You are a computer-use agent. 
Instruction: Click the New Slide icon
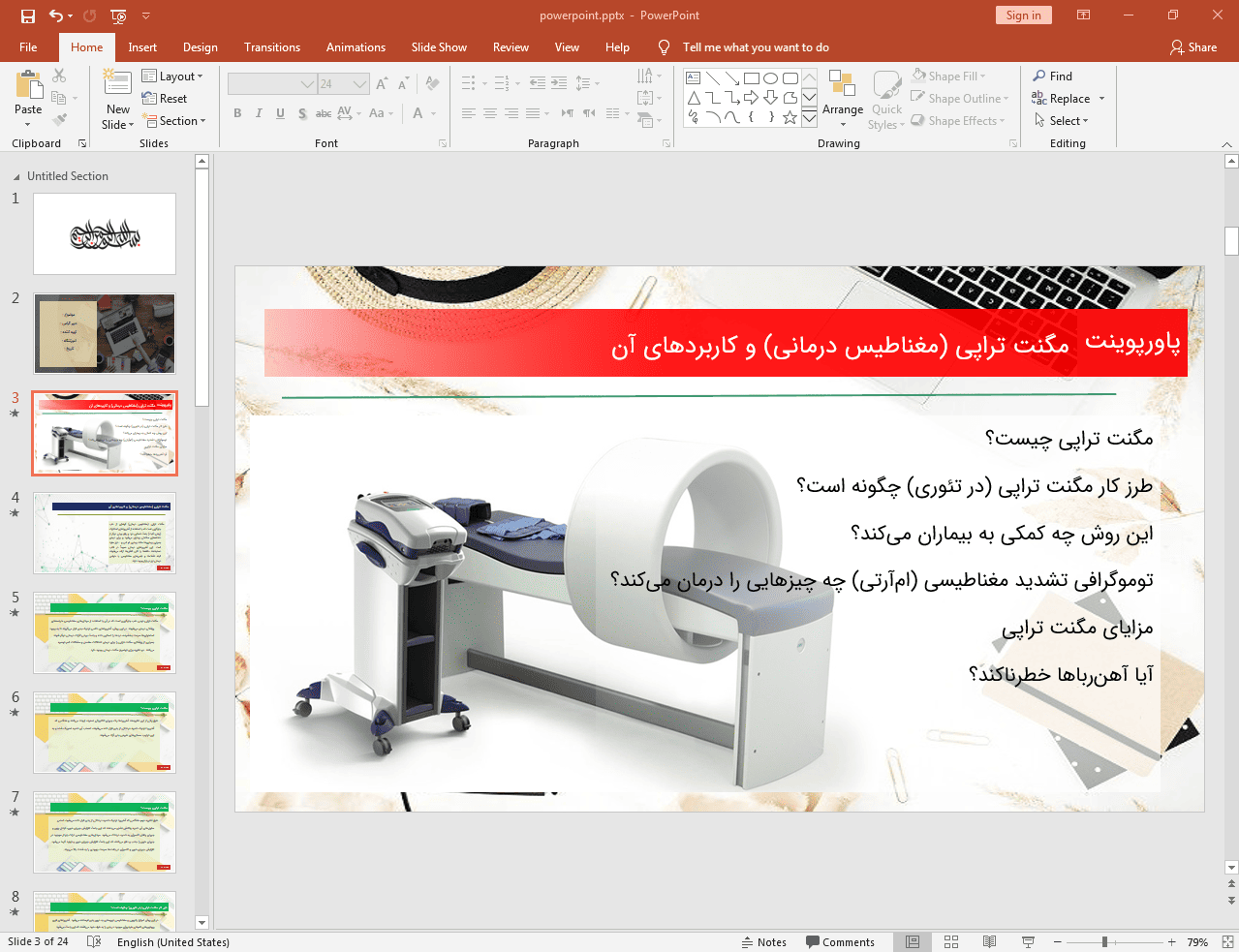pos(117,85)
